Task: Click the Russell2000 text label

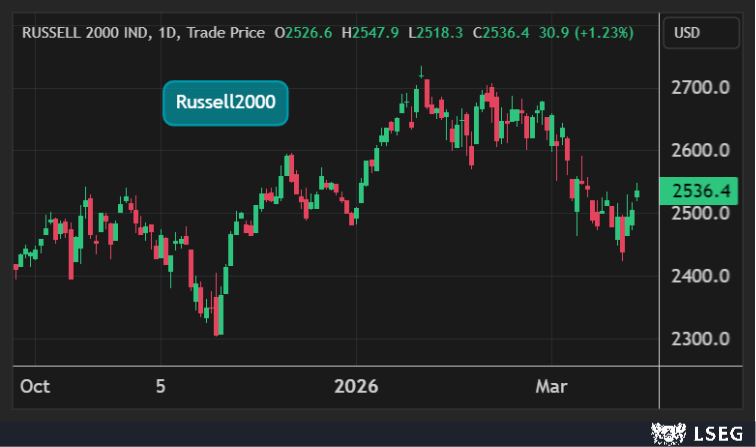Action: pos(225,102)
